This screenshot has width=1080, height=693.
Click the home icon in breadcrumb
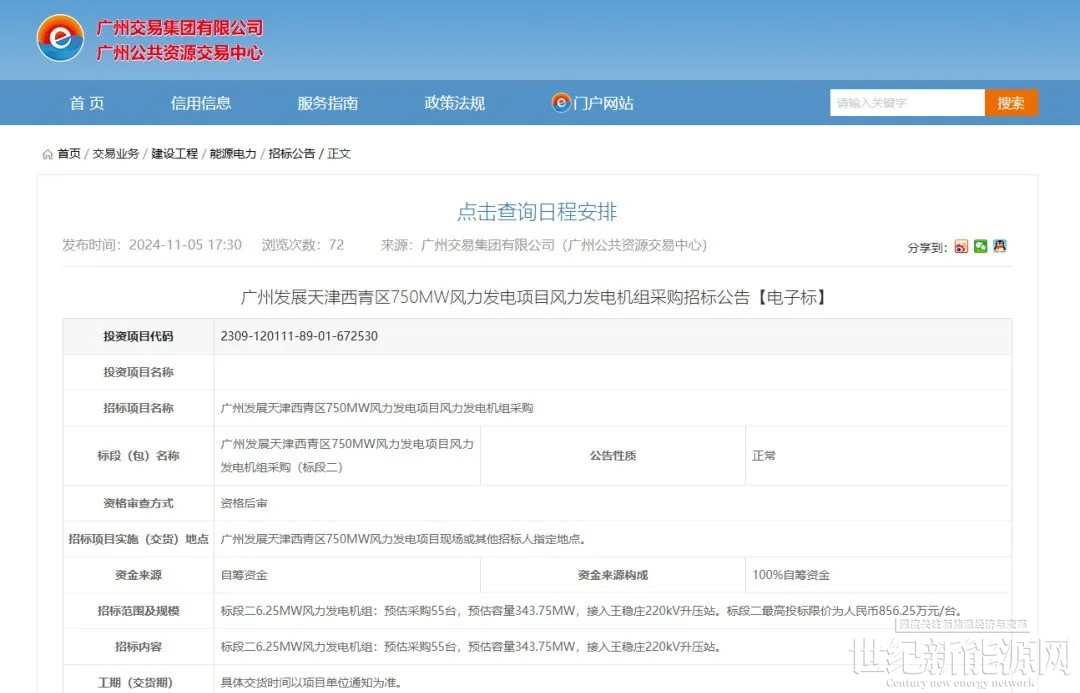(47, 154)
